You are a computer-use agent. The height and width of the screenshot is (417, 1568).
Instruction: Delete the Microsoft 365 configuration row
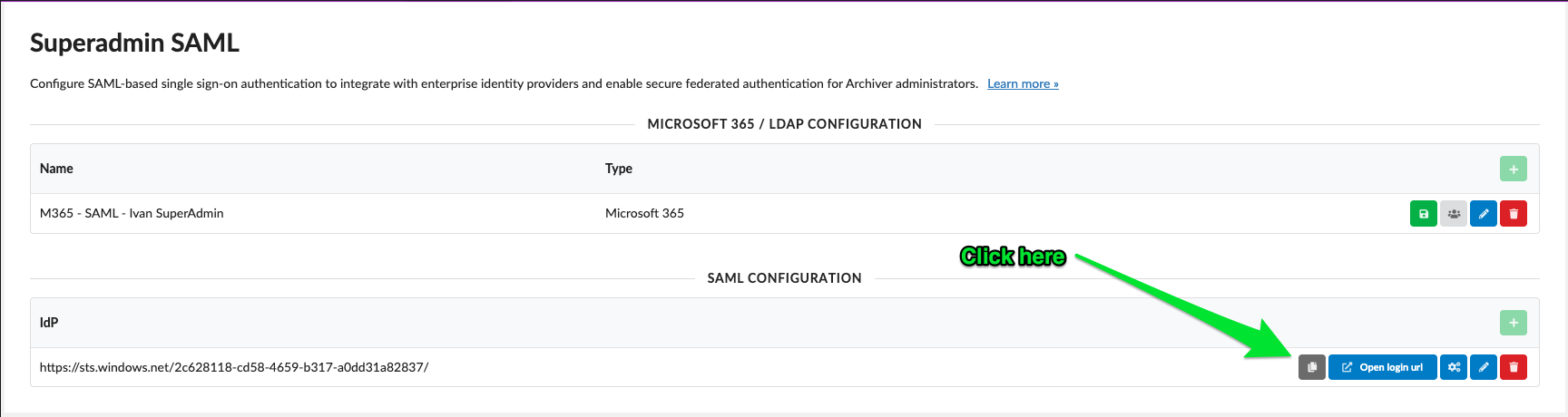click(1514, 214)
